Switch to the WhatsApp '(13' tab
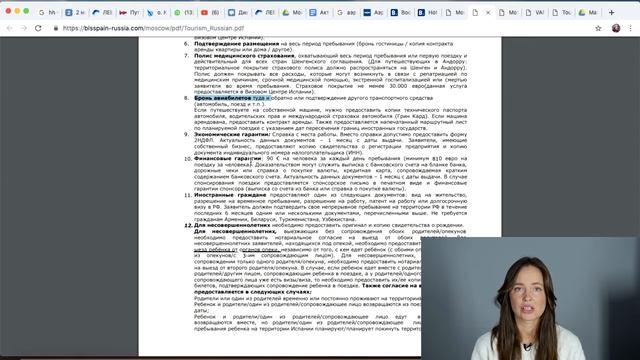This screenshot has height=360, width=640. [184, 13]
